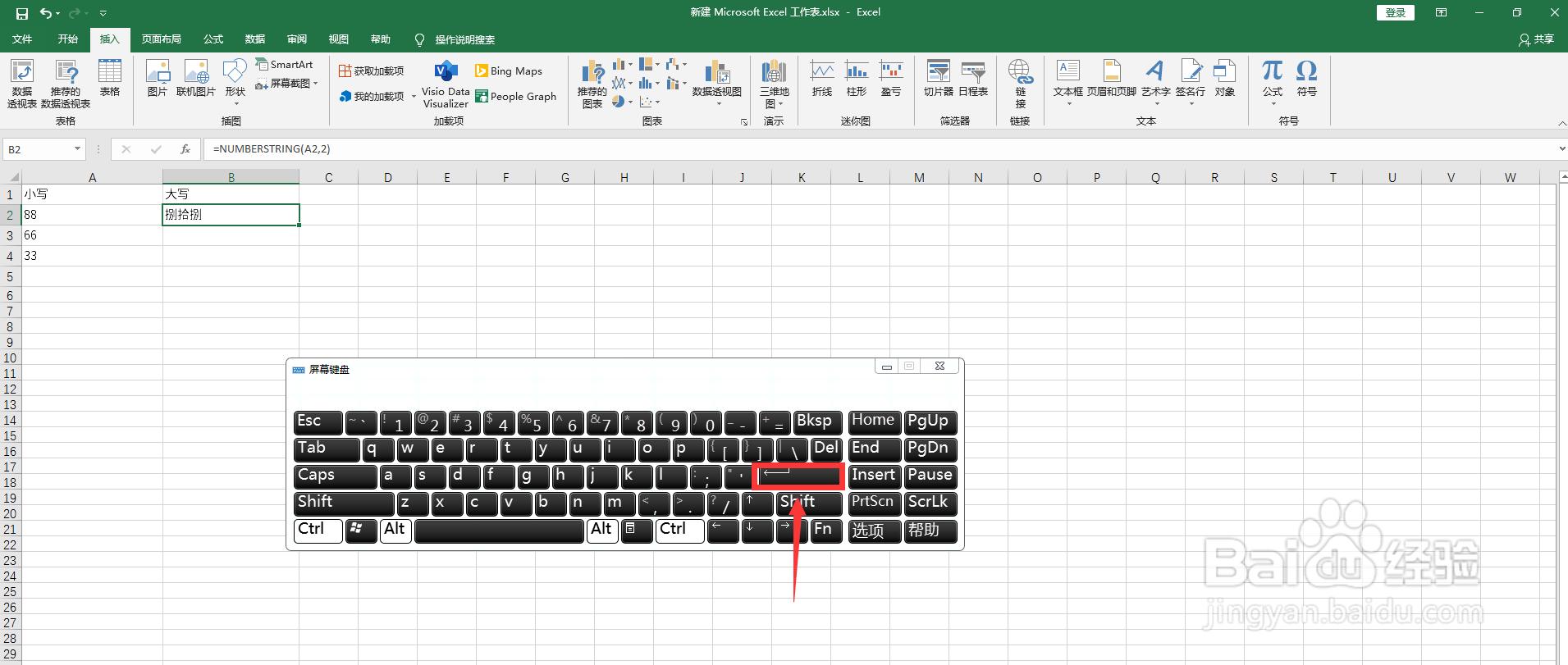Switch to Page Layout (页面布局) tab
This screenshot has width=1568, height=665.
(x=162, y=39)
